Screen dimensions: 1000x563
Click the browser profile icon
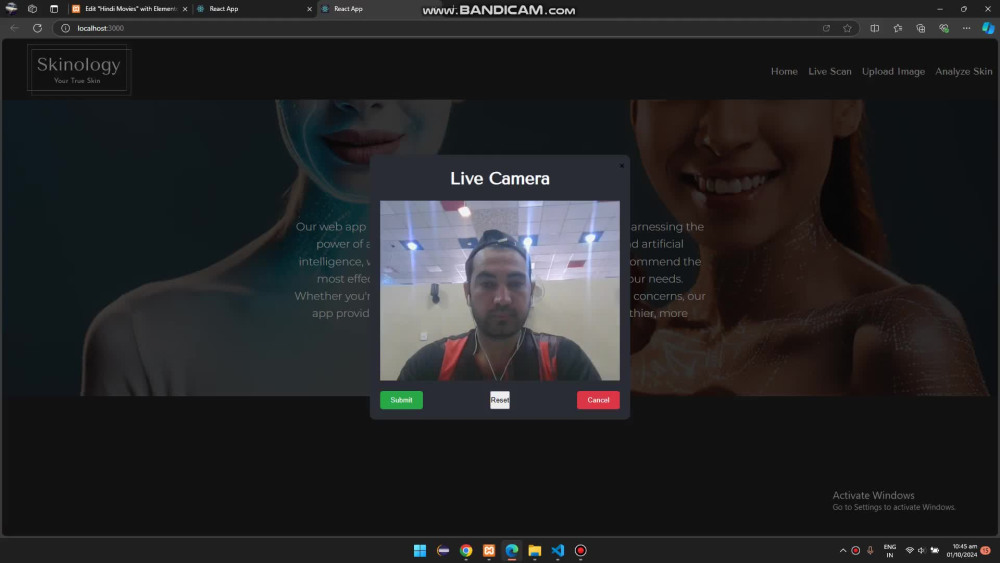click(x=11, y=8)
